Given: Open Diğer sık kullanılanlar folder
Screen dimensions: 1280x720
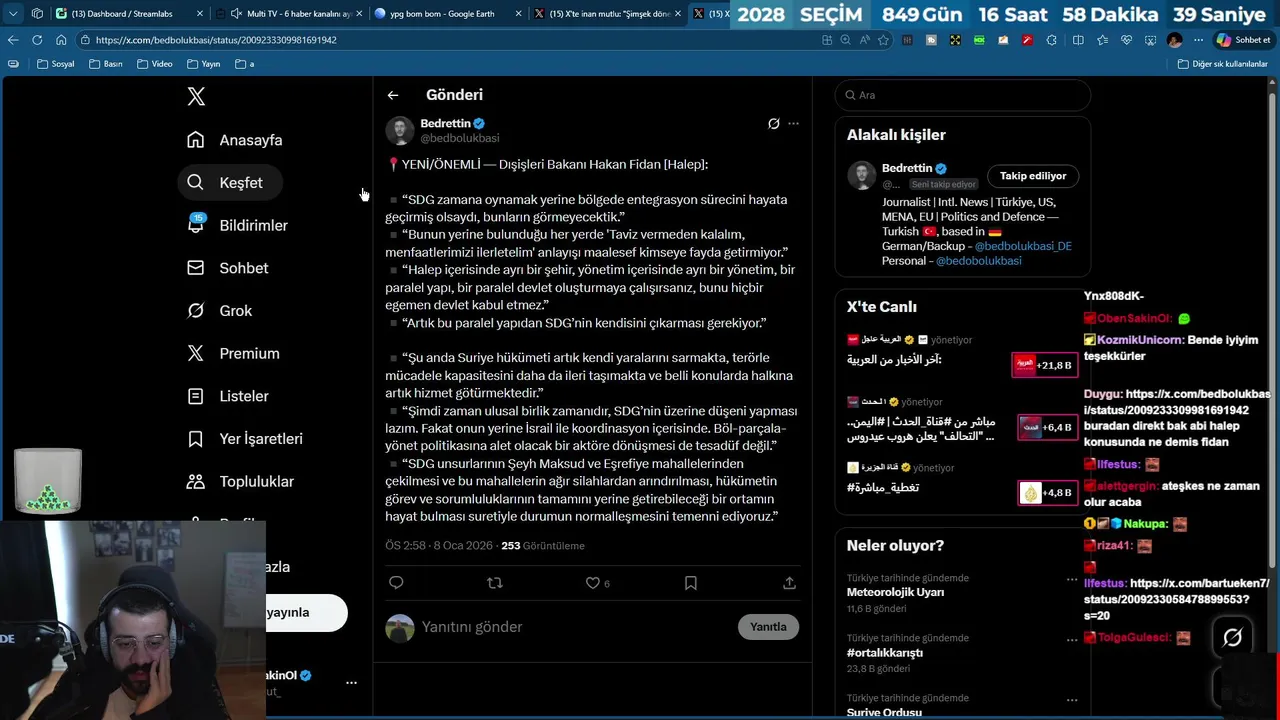Looking at the screenshot, I should point(1222,64).
